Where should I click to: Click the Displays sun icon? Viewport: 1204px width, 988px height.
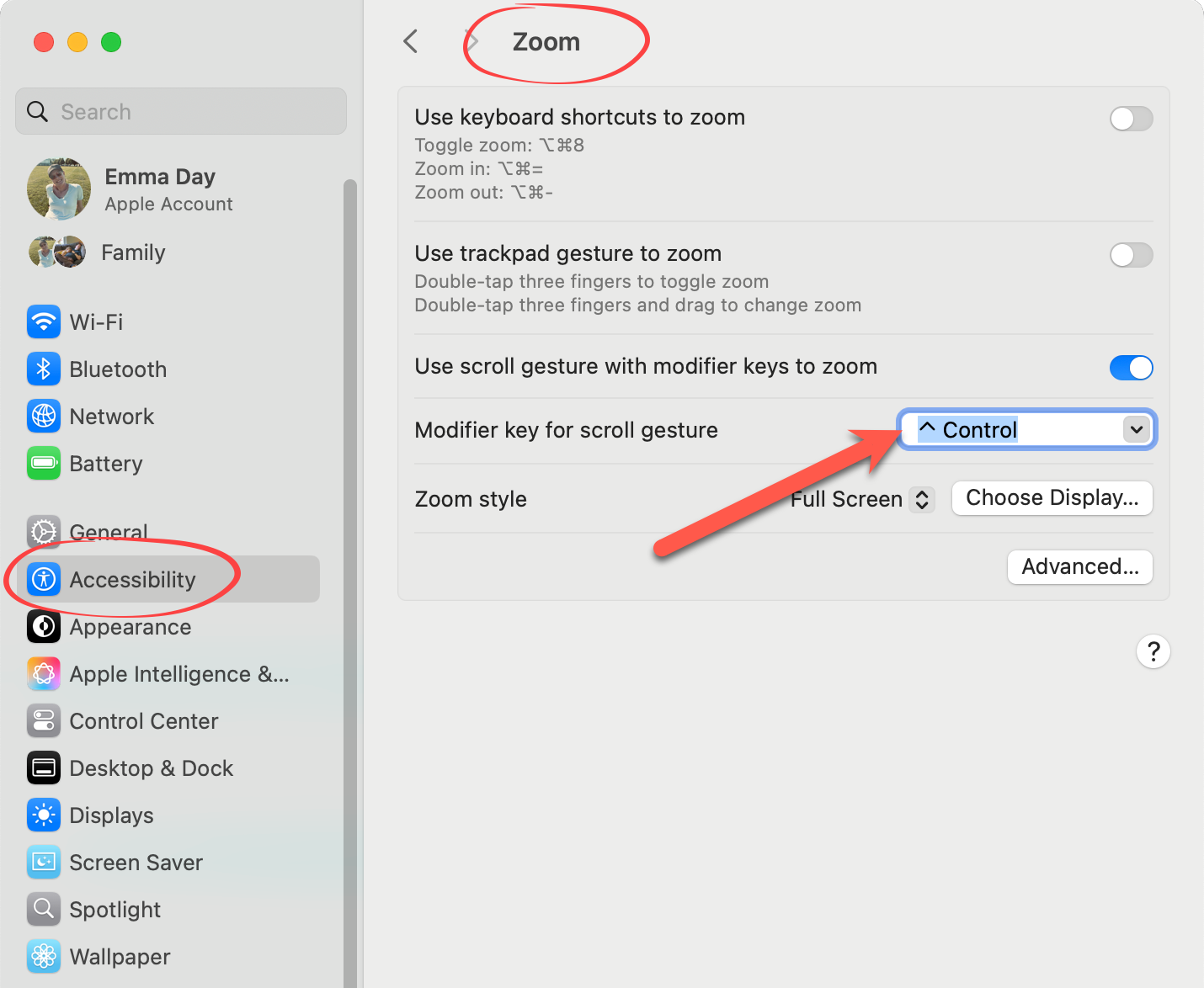pyautogui.click(x=44, y=815)
